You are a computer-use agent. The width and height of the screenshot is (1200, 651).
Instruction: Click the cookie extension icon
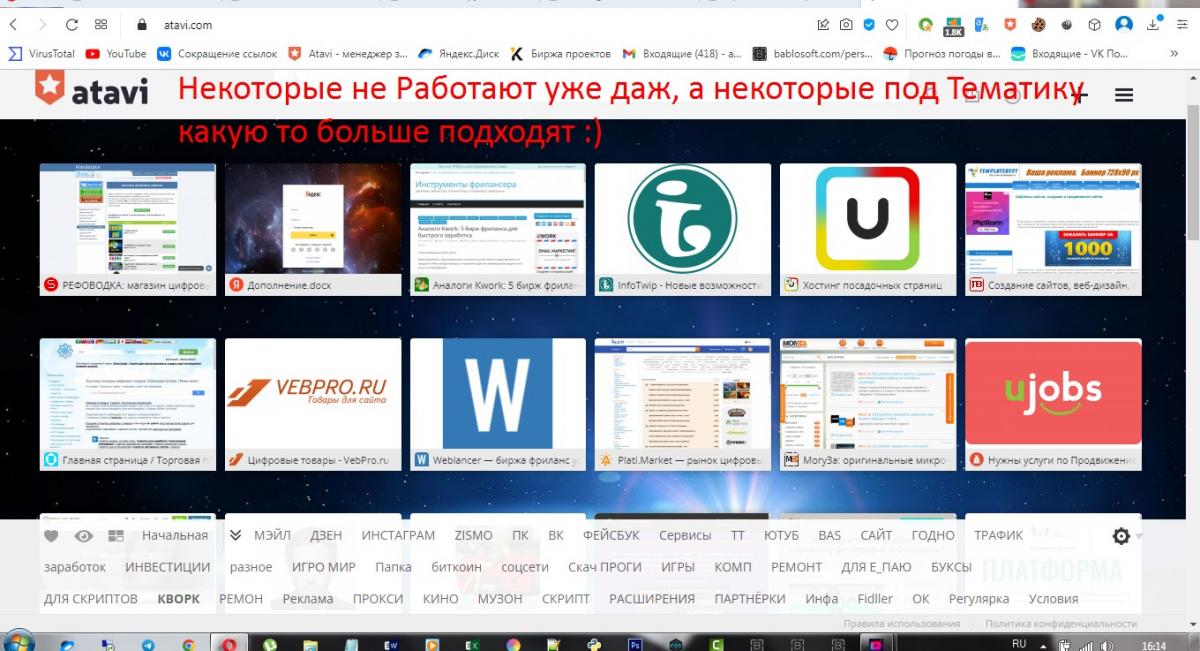tap(1039, 25)
